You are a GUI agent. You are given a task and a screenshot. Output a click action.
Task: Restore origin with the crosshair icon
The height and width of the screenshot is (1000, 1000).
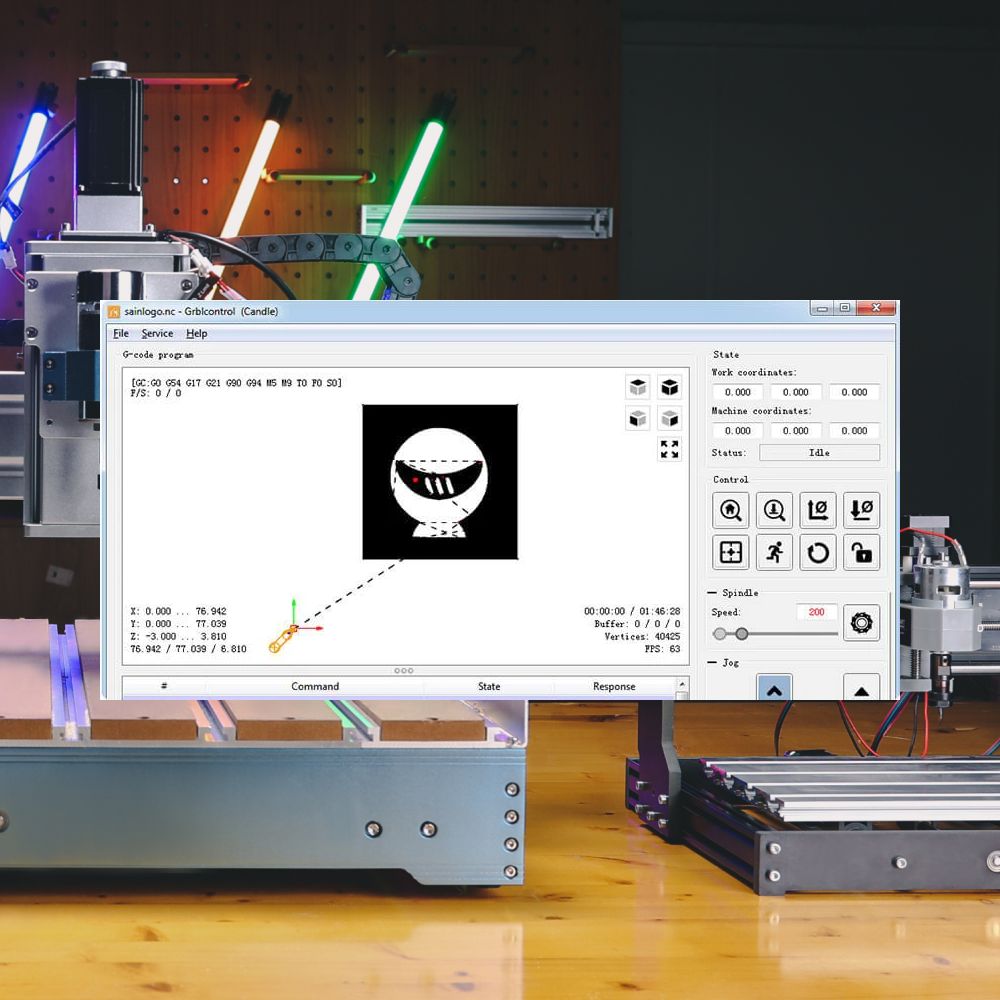click(x=730, y=552)
